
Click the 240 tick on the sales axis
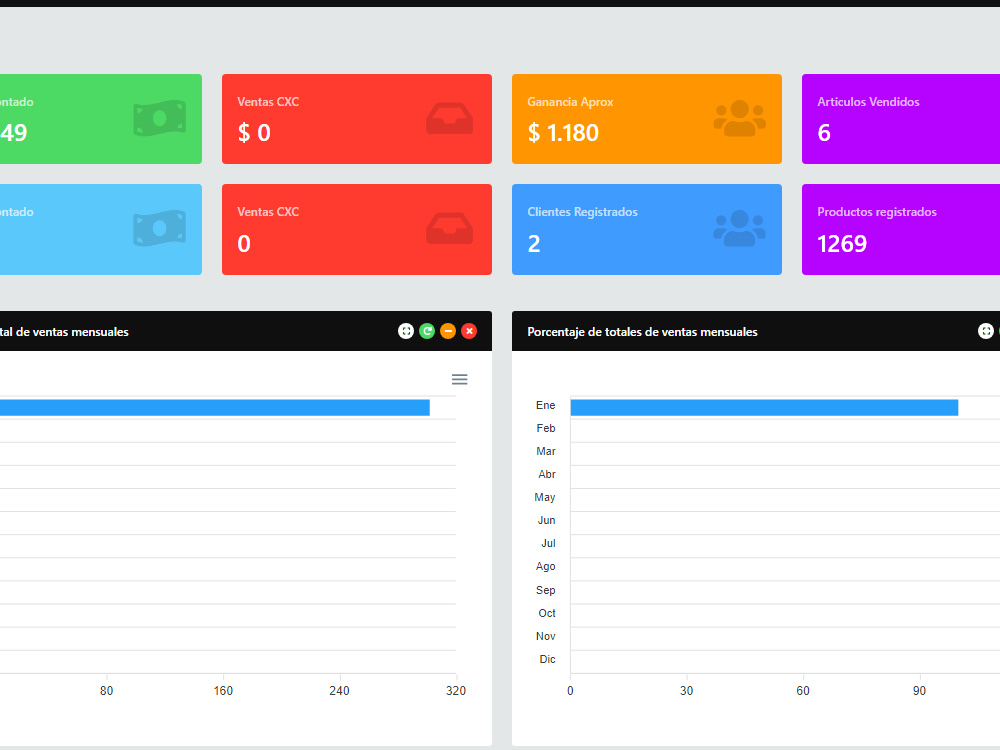pyautogui.click(x=339, y=691)
